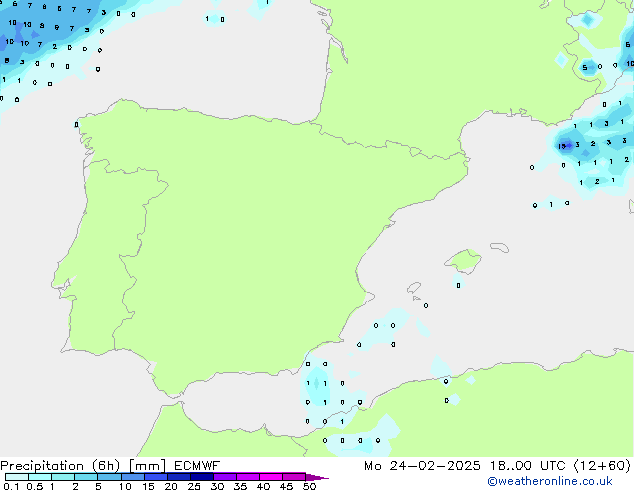Select the navy legend swatch between 25 and 30

202,477
